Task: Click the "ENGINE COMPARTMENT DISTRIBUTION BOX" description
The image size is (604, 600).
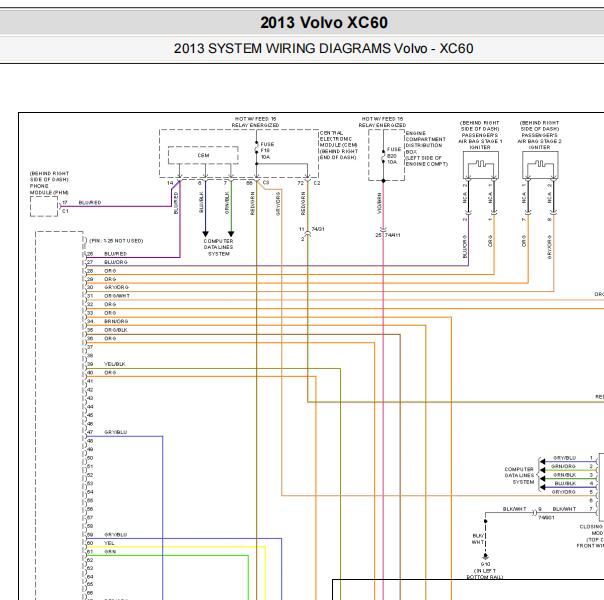Action: pyautogui.click(x=426, y=149)
